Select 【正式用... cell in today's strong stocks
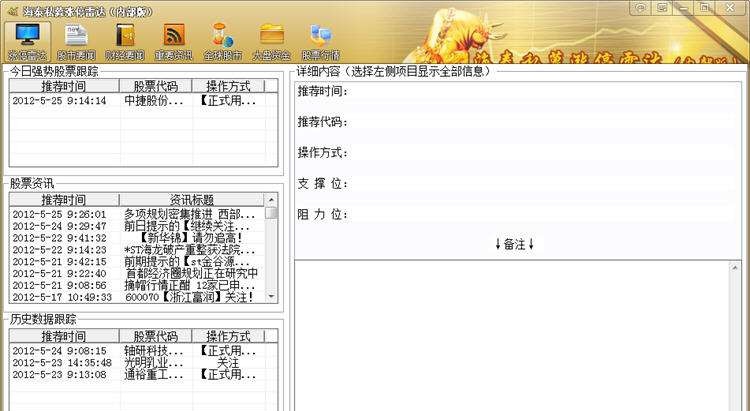 (x=228, y=100)
